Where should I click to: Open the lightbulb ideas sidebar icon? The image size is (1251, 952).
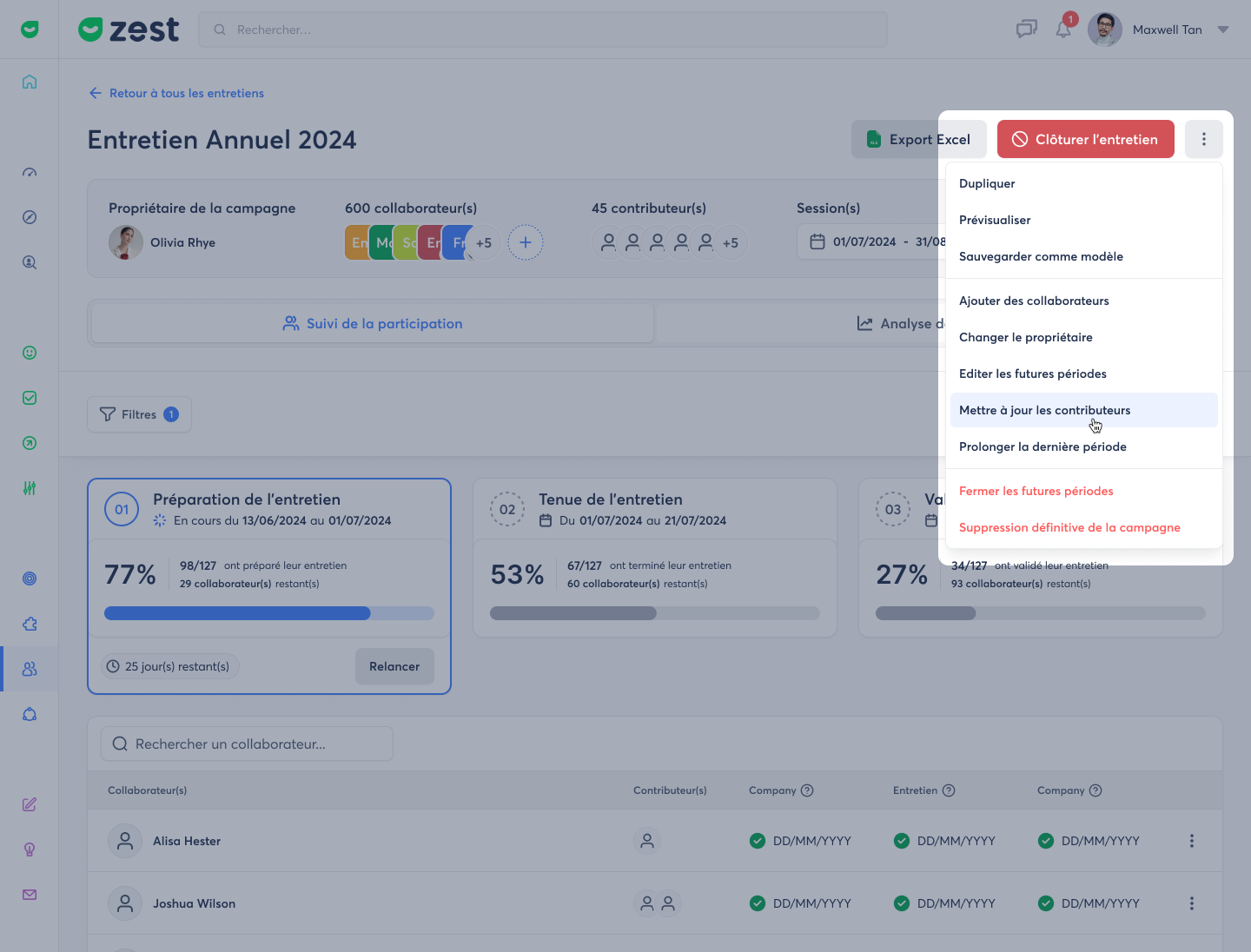[x=30, y=850]
